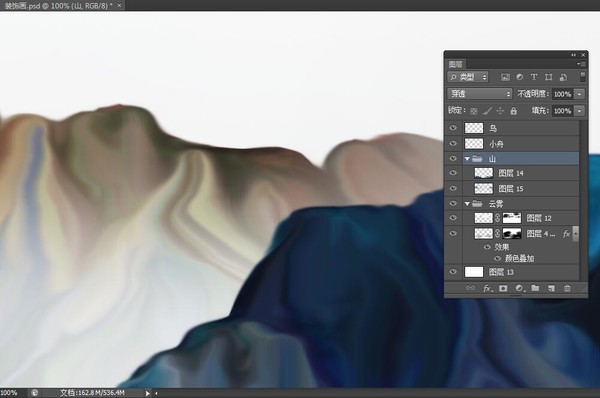Create new group folder icon
The image size is (600, 398).
coord(535,288)
